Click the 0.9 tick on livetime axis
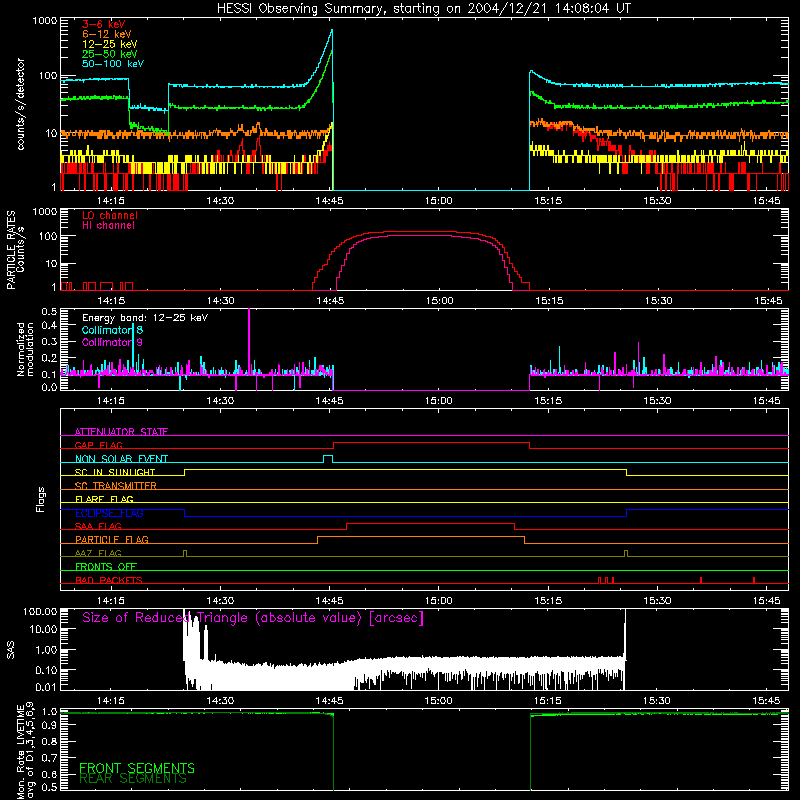Image resolution: width=800 pixels, height=800 pixels. pyautogui.click(x=49, y=727)
